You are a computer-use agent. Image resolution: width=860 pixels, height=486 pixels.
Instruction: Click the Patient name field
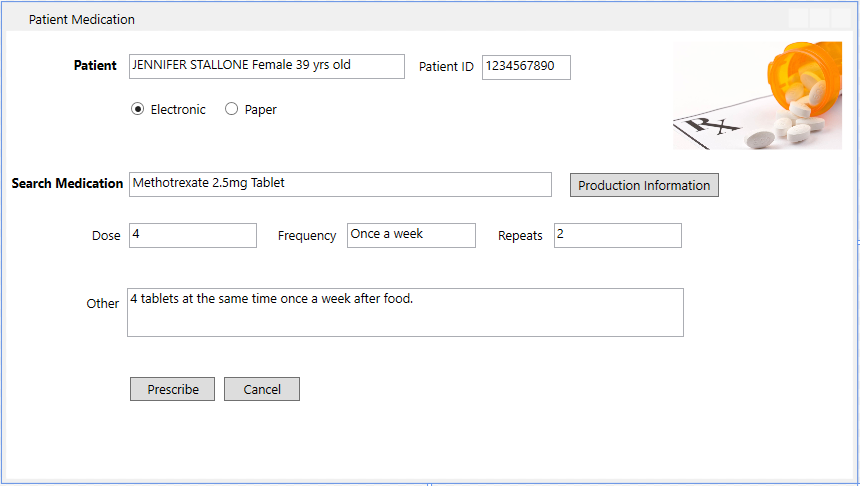[266, 67]
